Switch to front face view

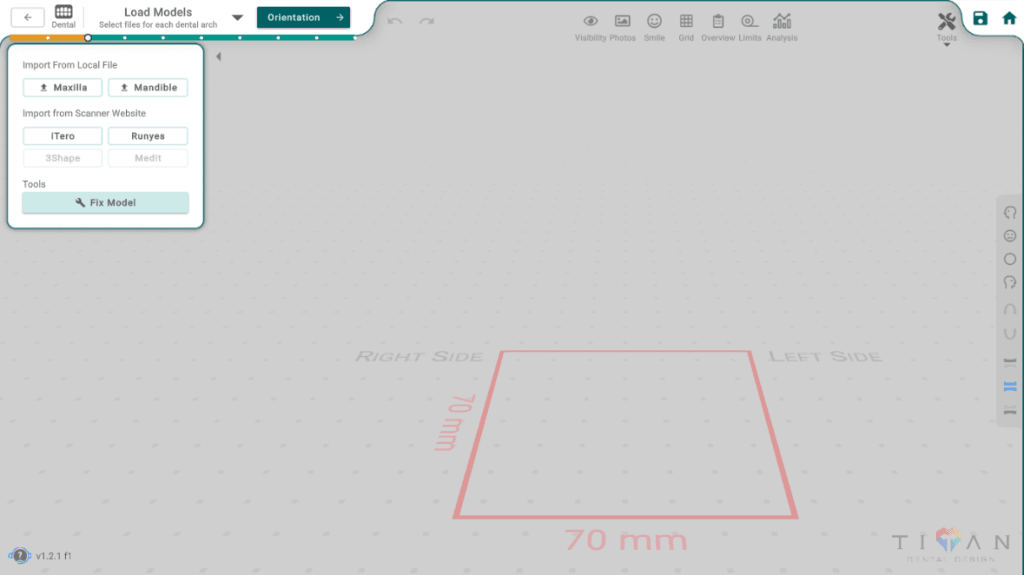point(1010,236)
